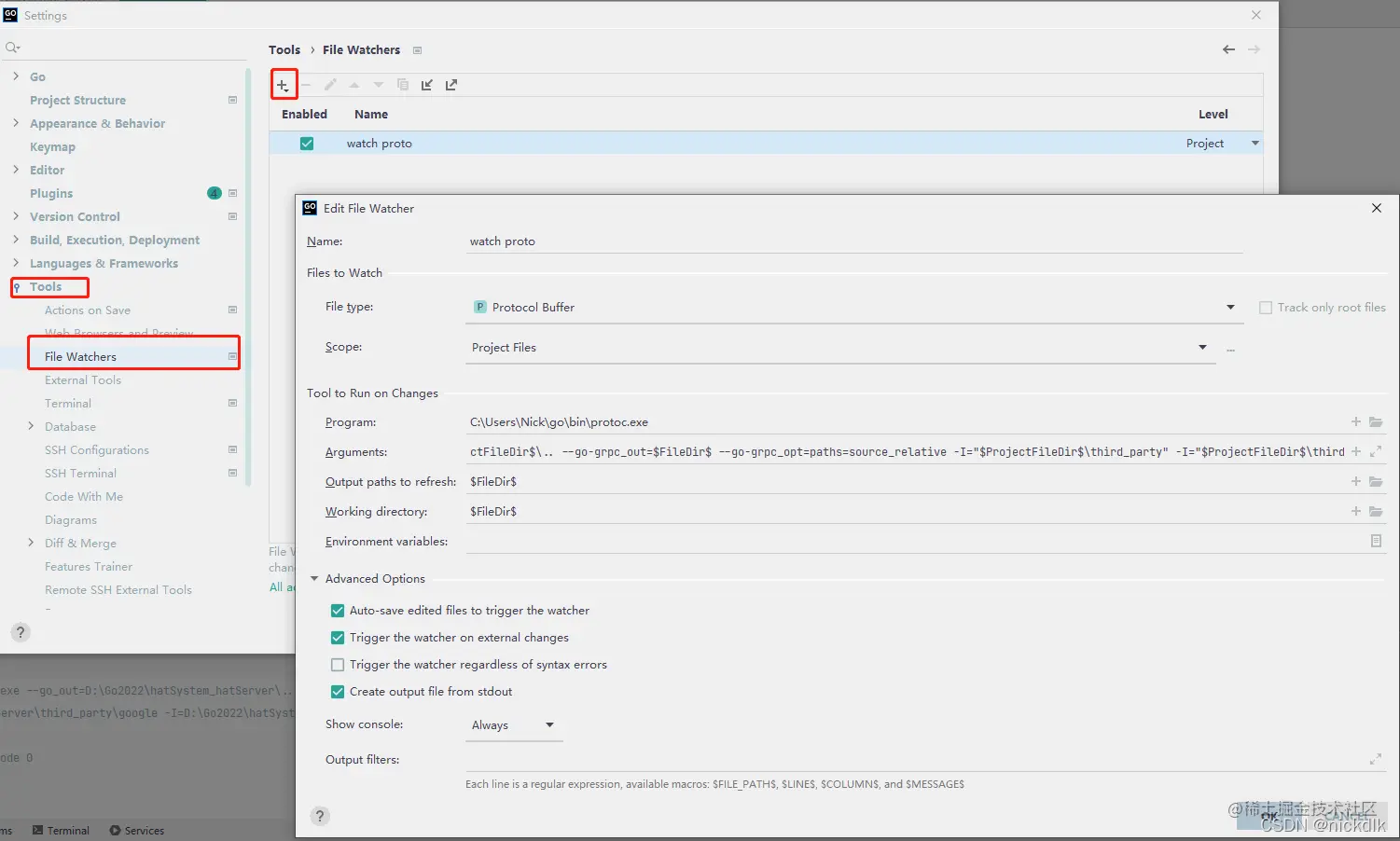
Task: Collapse the Advanced Options section
Action: tap(314, 579)
